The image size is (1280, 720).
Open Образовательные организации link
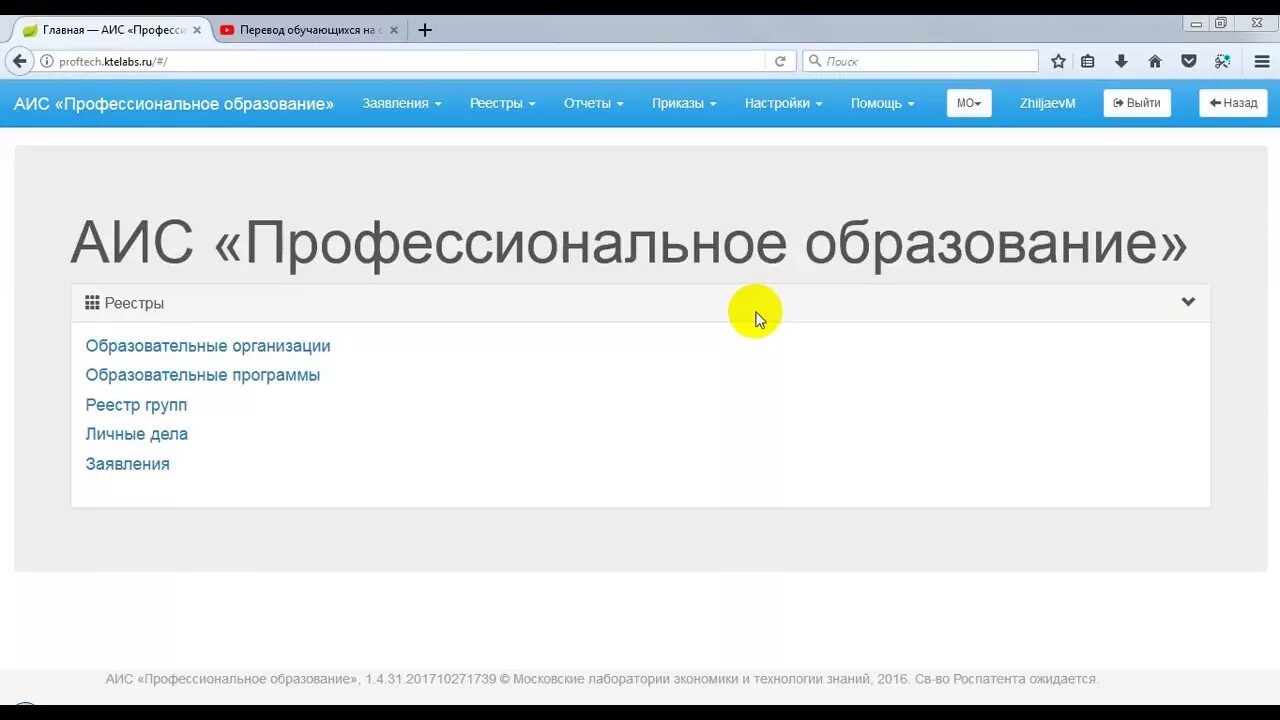click(x=208, y=346)
